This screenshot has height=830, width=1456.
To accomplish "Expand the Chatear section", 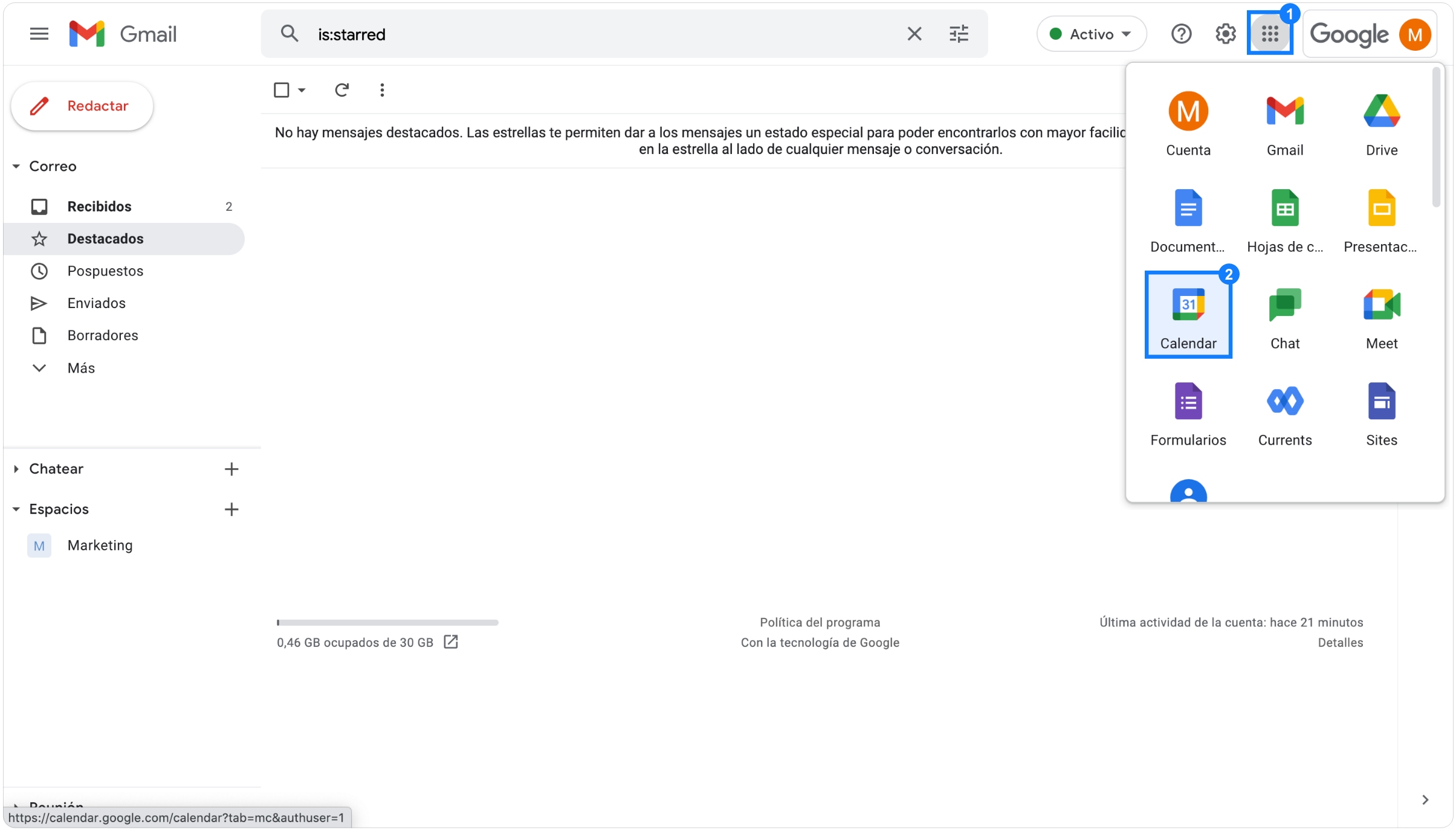I will 16,469.
